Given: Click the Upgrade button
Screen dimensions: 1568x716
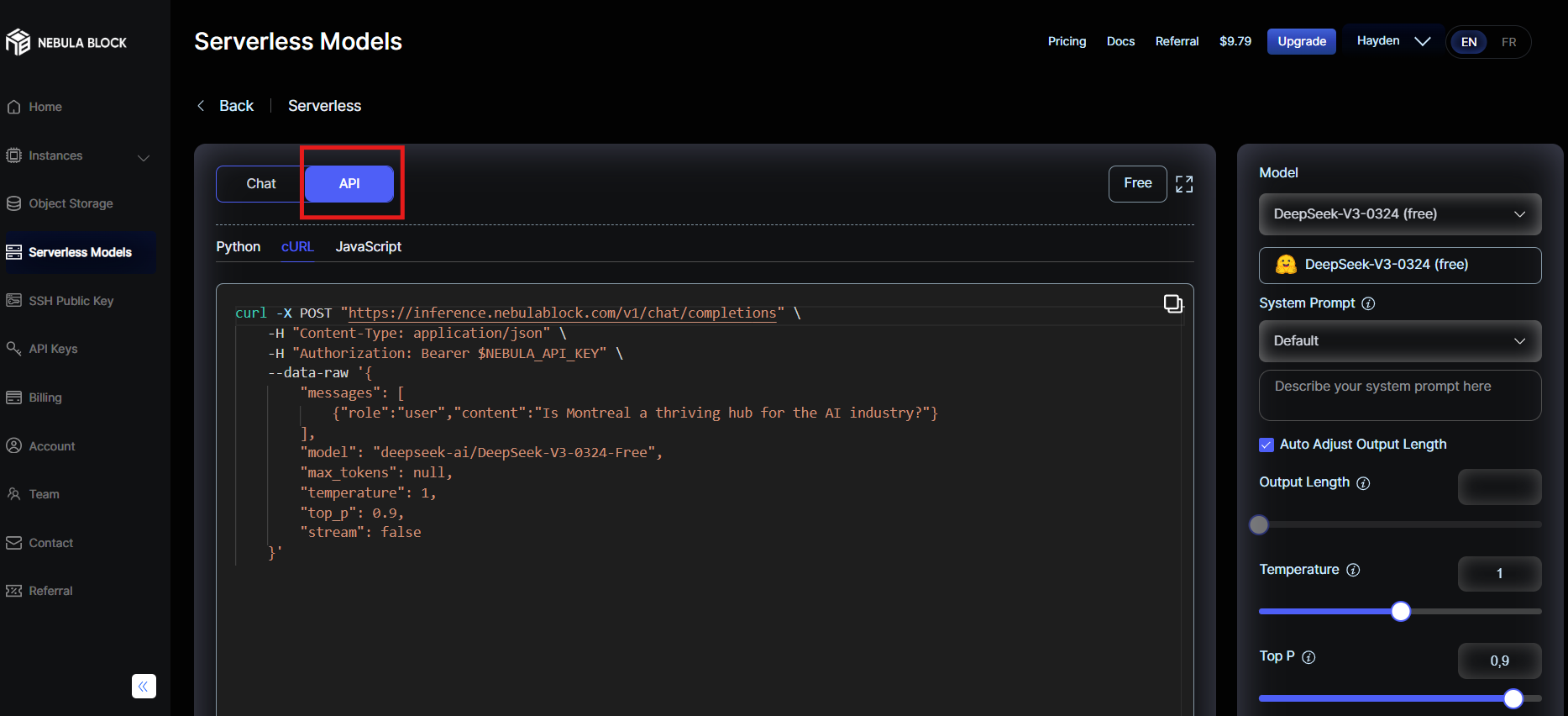Looking at the screenshot, I should (1301, 41).
